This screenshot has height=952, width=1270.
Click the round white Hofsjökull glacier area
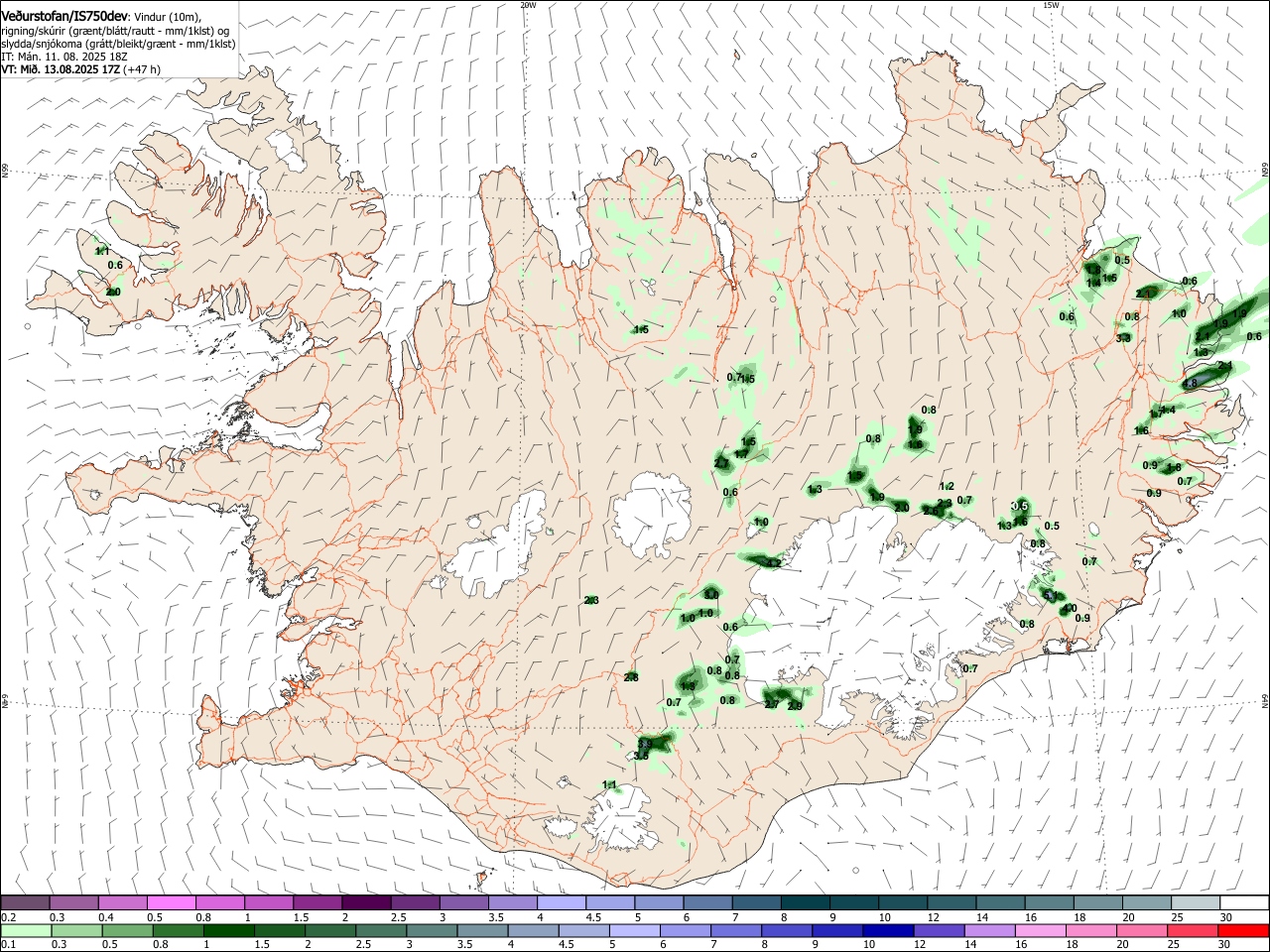pos(653,516)
